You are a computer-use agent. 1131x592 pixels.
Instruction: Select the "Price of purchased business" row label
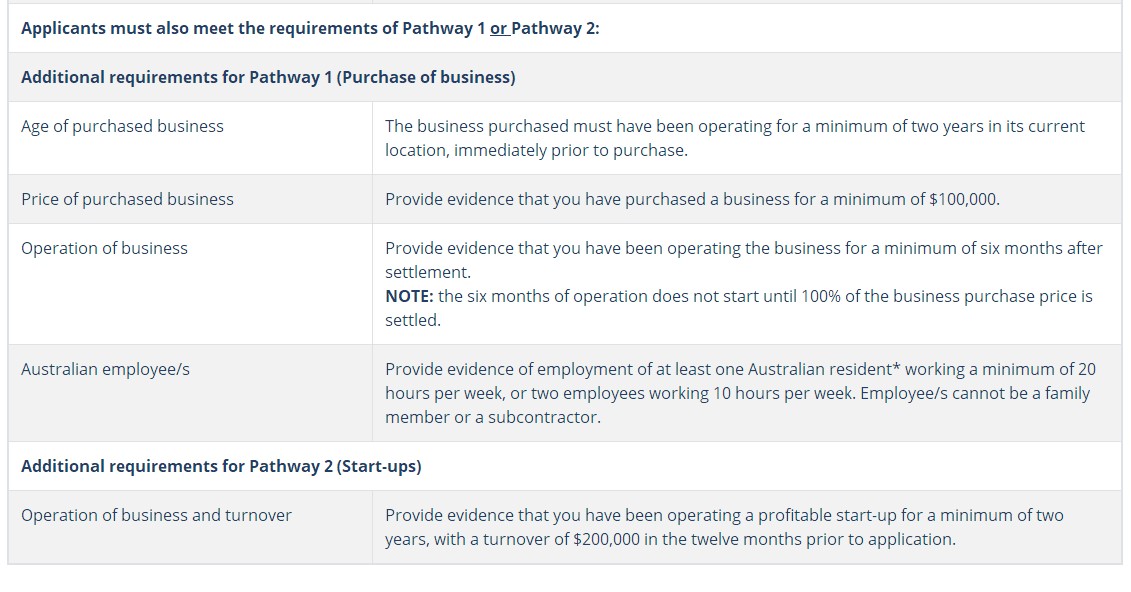(128, 199)
